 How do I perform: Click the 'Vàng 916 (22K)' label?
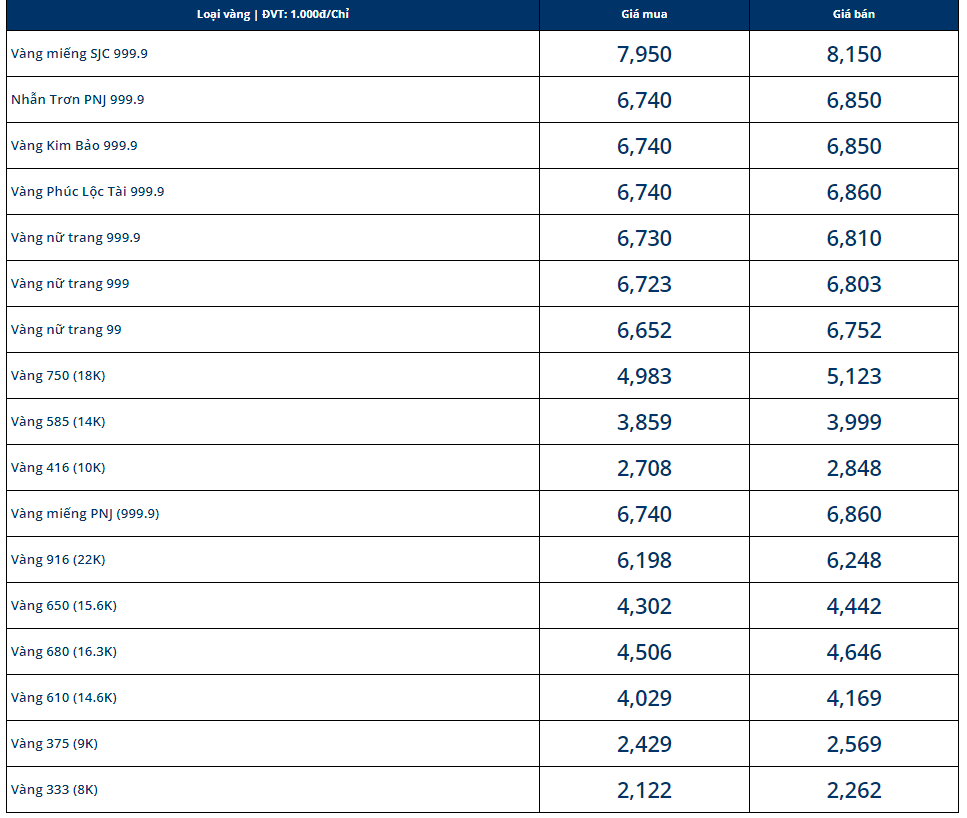(58, 560)
